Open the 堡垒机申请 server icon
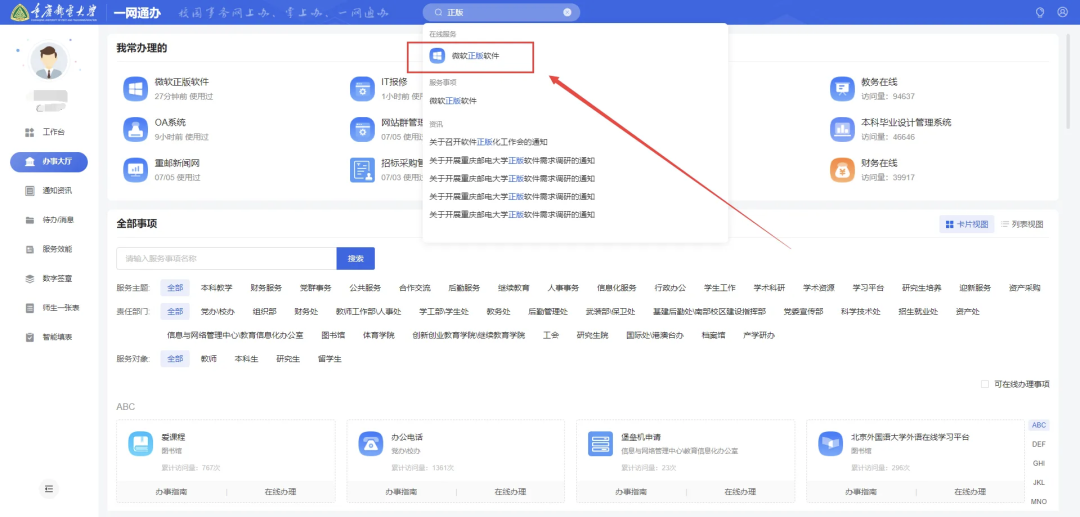 tap(600, 443)
